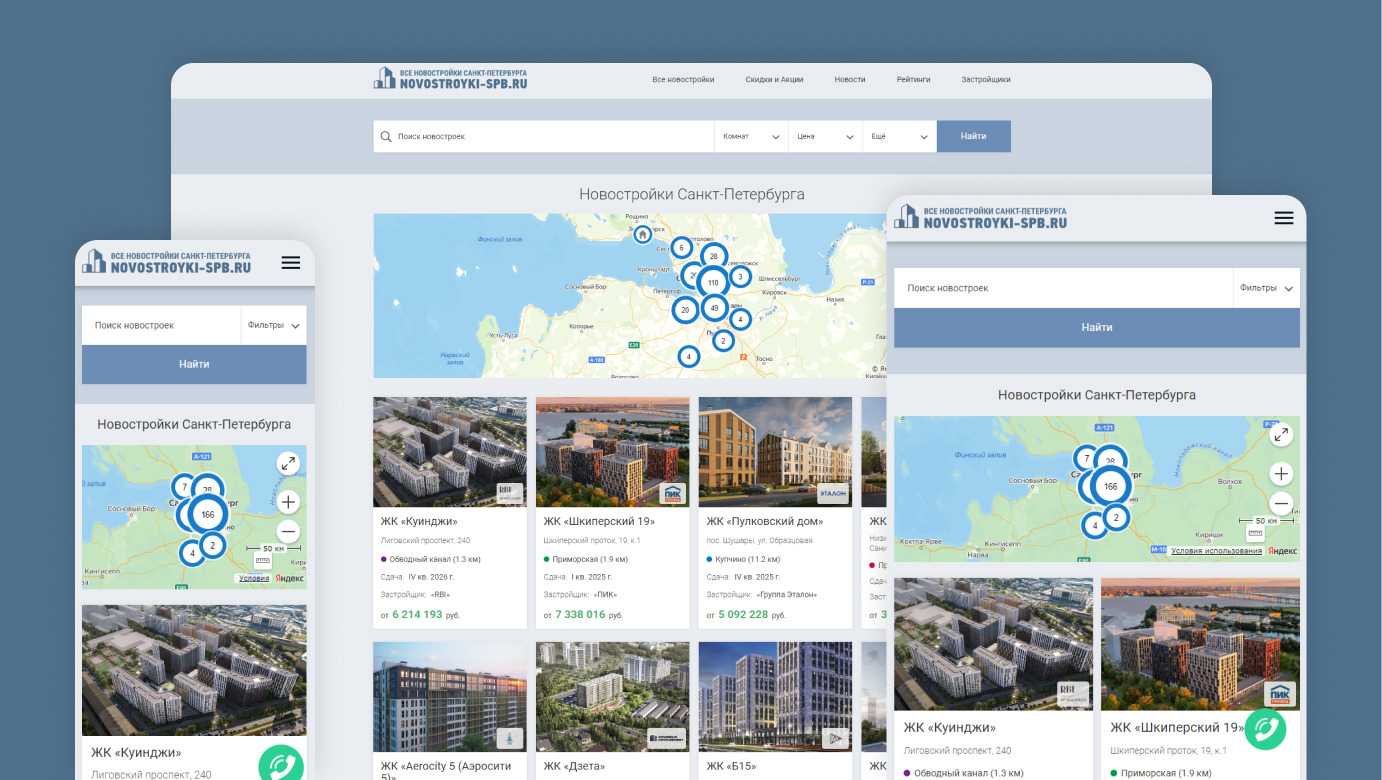Open Скидки и Акции menu item
This screenshot has height=780, width=1382.
click(x=774, y=79)
